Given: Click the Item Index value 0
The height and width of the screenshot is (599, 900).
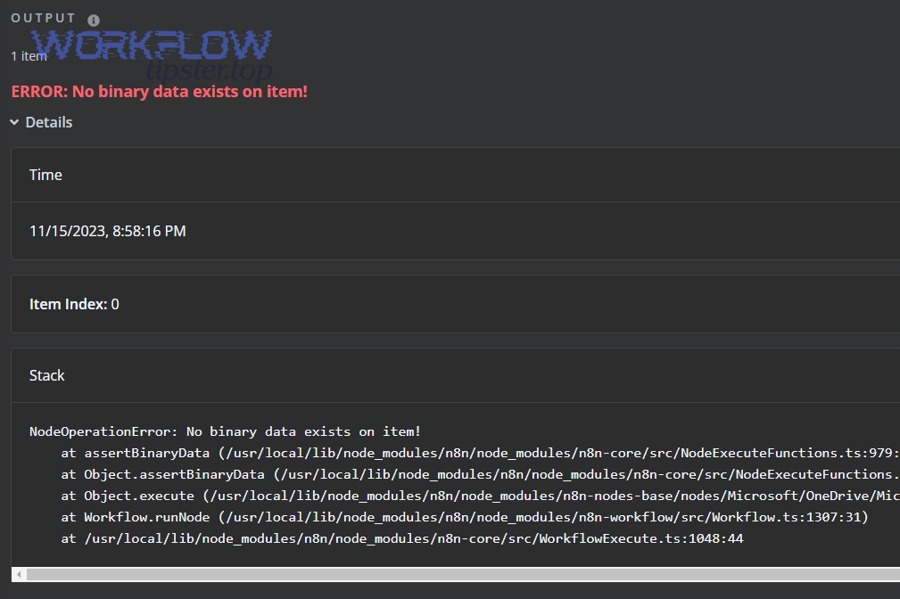Looking at the screenshot, I should pyautogui.click(x=115, y=304).
